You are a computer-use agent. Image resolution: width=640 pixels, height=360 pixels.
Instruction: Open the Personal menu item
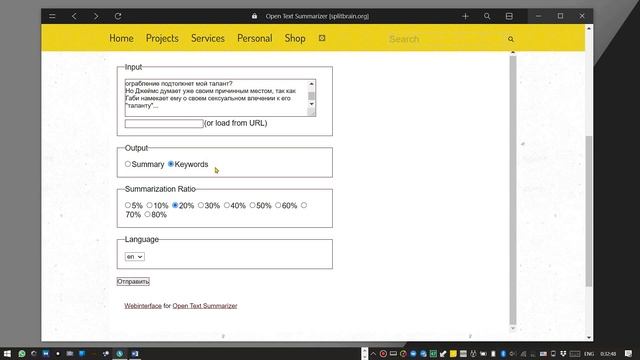(x=255, y=38)
